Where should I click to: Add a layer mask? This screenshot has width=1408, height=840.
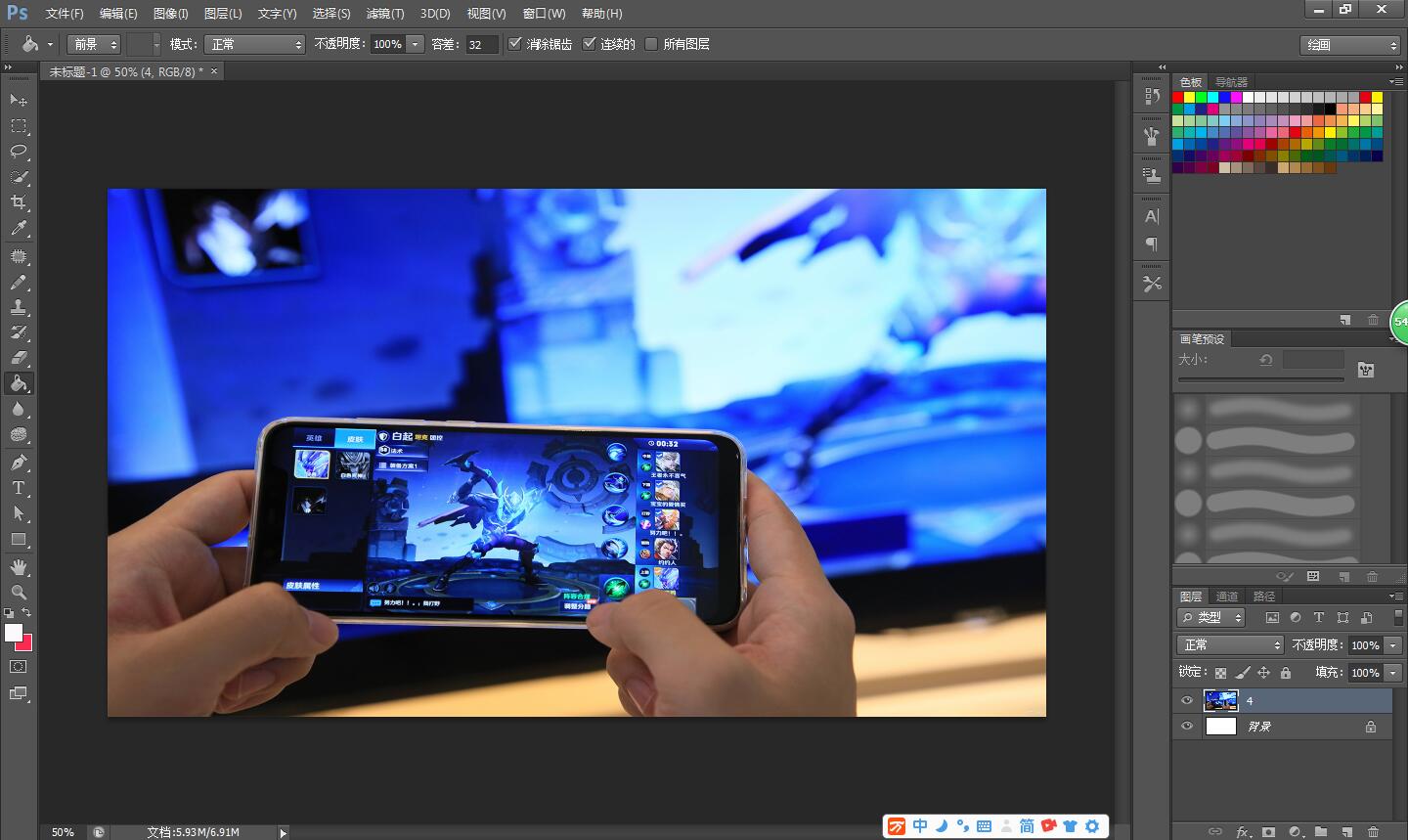tap(1268, 832)
